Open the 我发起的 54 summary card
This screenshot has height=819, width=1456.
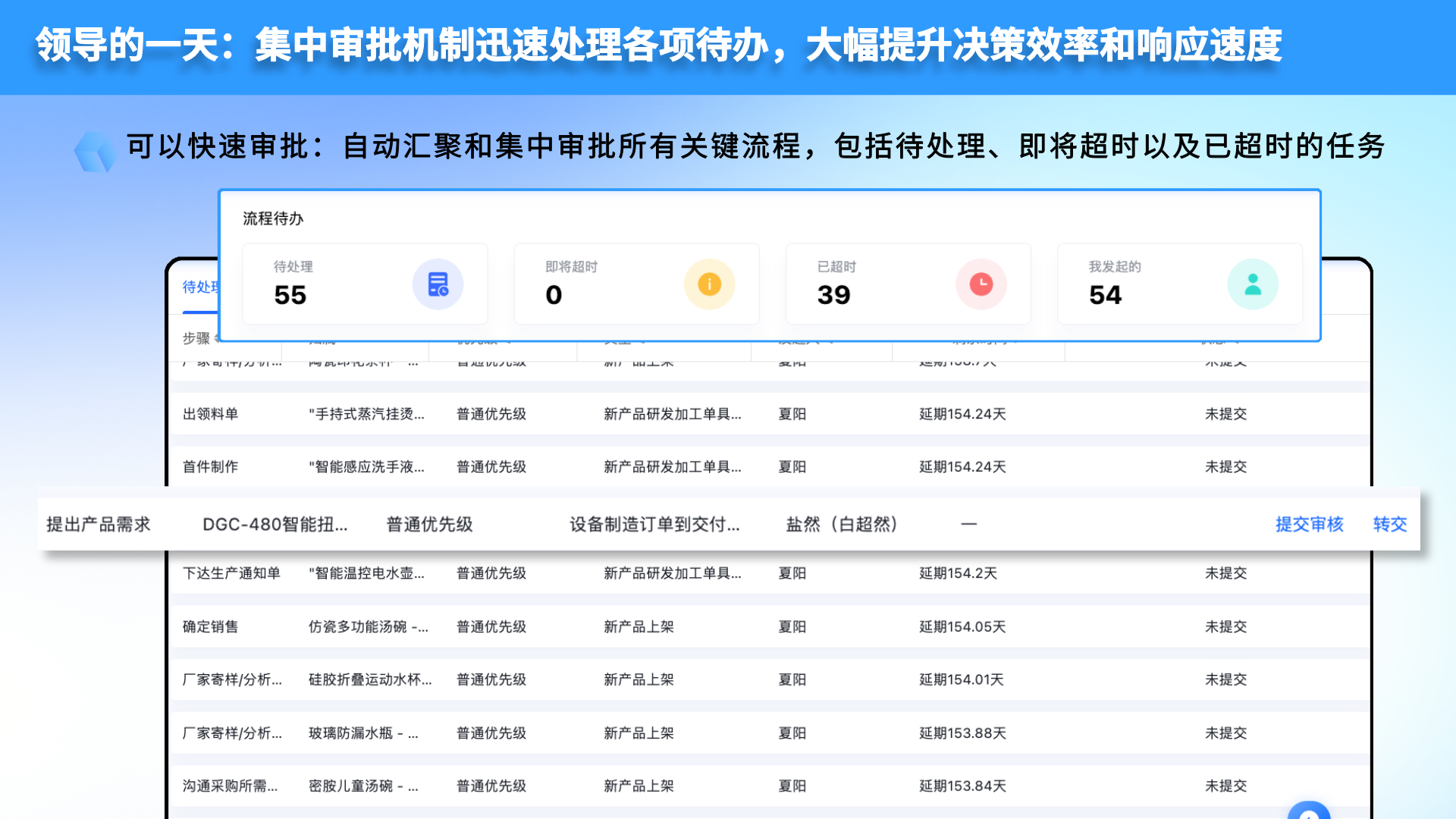coord(1179,284)
